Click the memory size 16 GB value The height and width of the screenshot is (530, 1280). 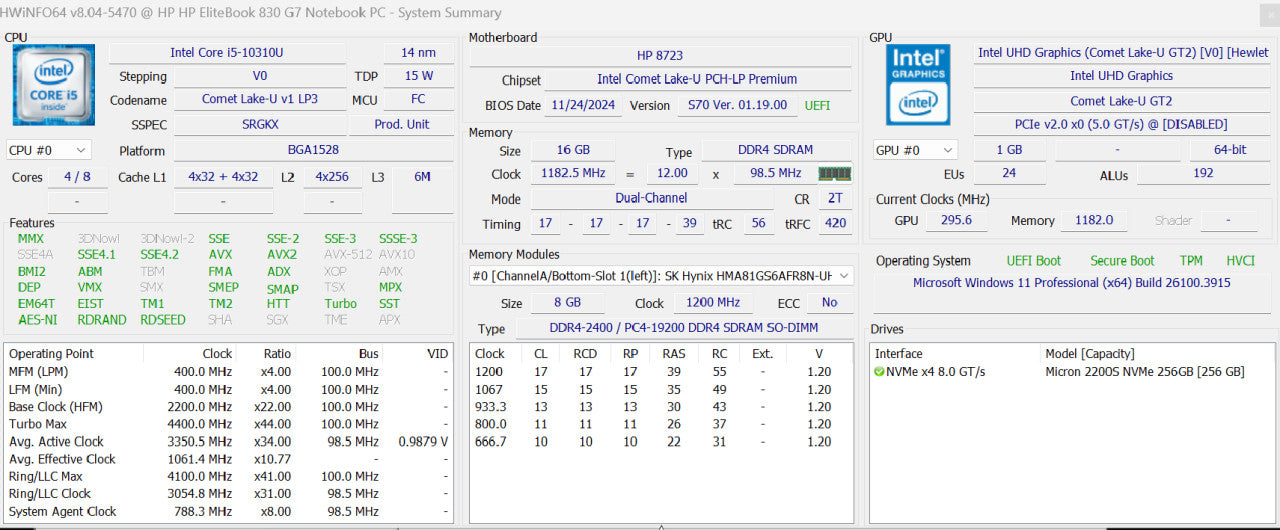(x=573, y=150)
